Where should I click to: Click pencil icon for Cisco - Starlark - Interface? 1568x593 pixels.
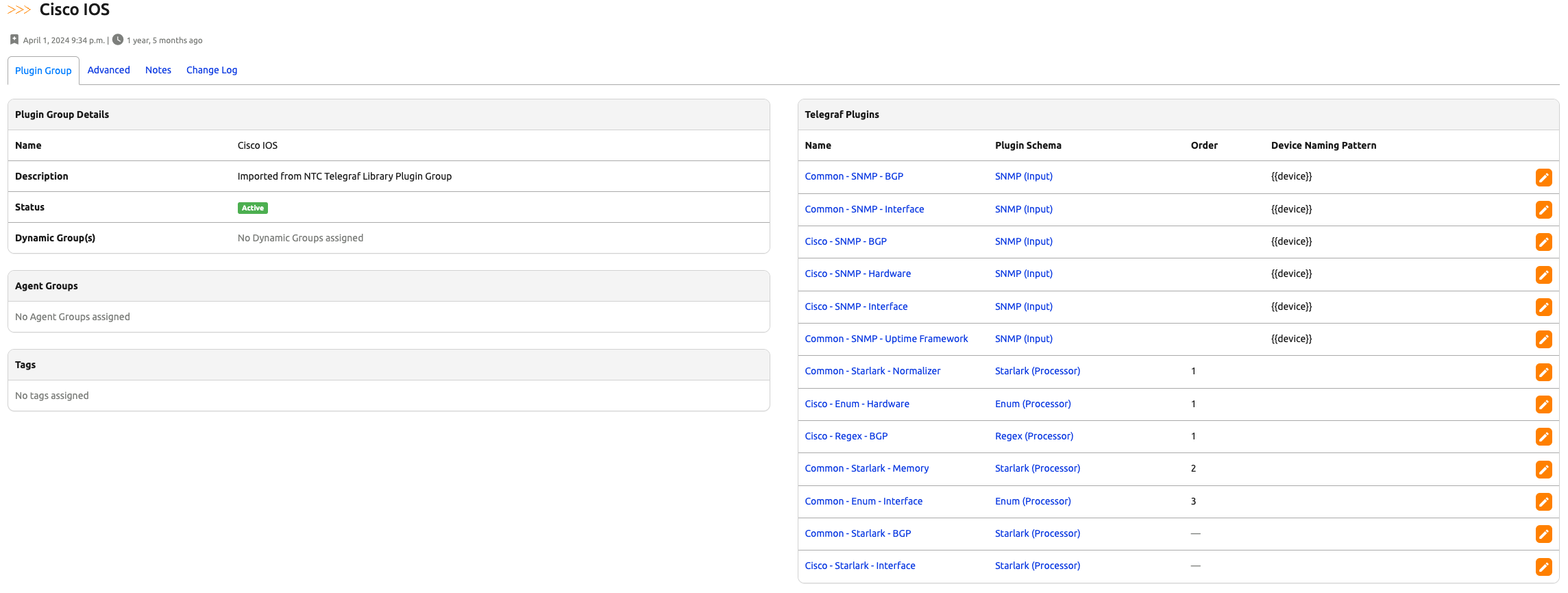click(x=1543, y=567)
